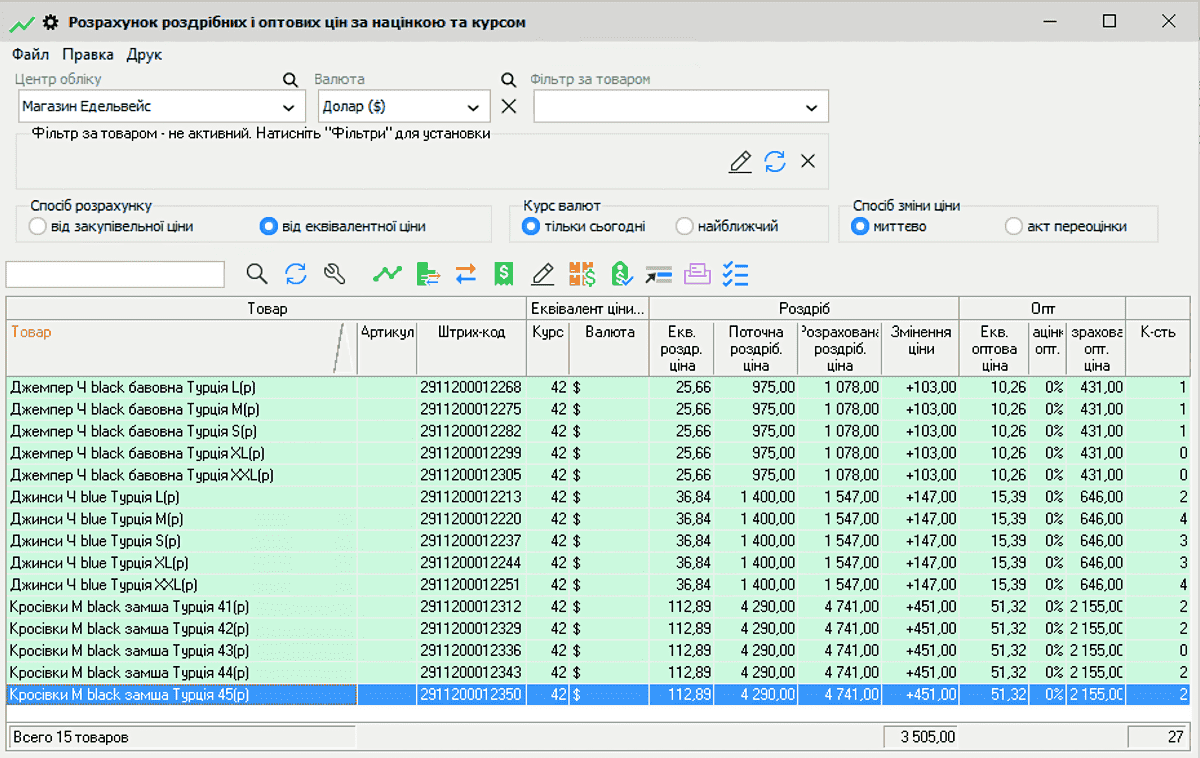Image resolution: width=1200 pixels, height=758 pixels.
Task: Click the magnifier search icon in toolbar
Action: (x=257, y=274)
